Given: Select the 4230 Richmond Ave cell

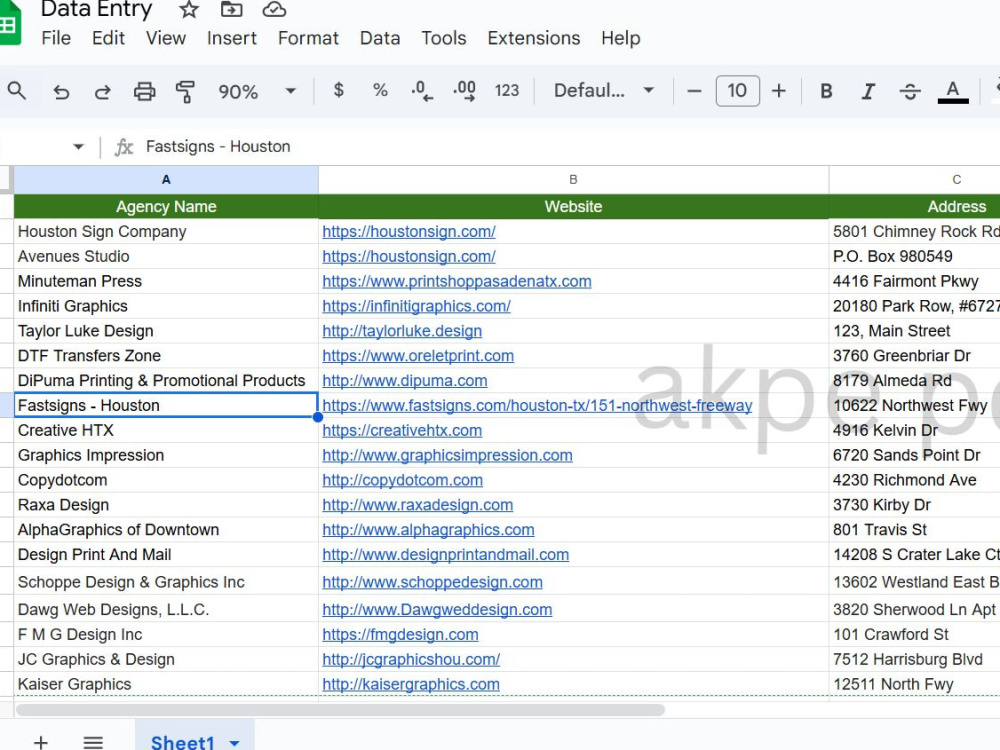Looking at the screenshot, I should click(915, 480).
